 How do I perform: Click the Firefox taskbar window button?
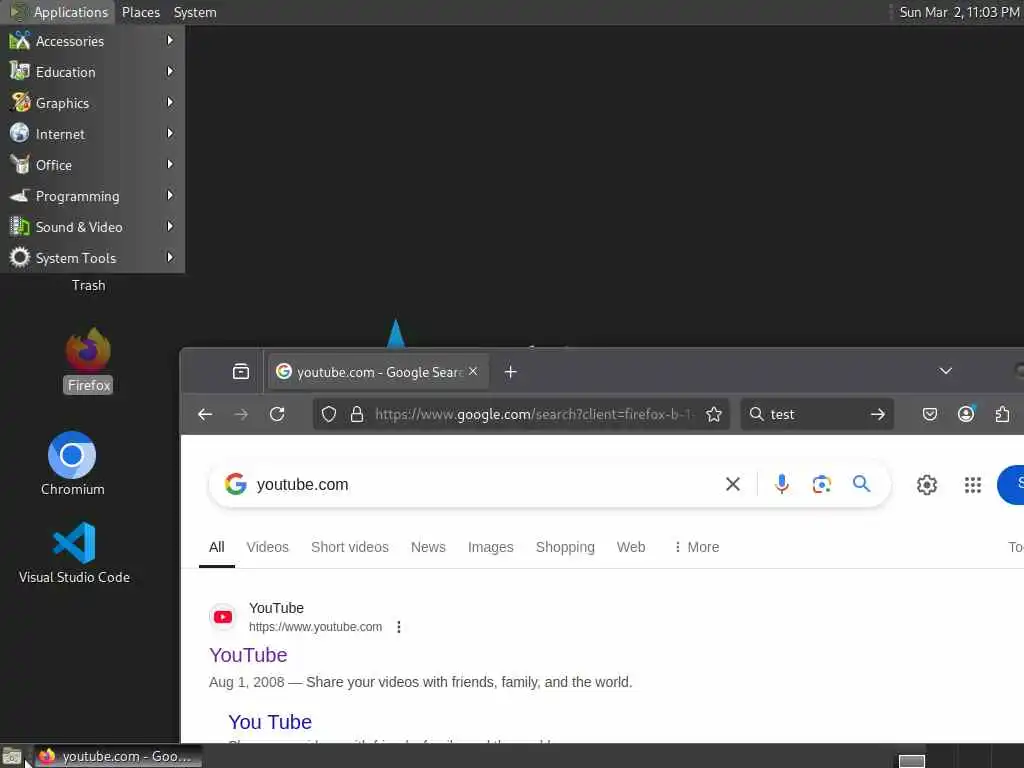(x=118, y=757)
